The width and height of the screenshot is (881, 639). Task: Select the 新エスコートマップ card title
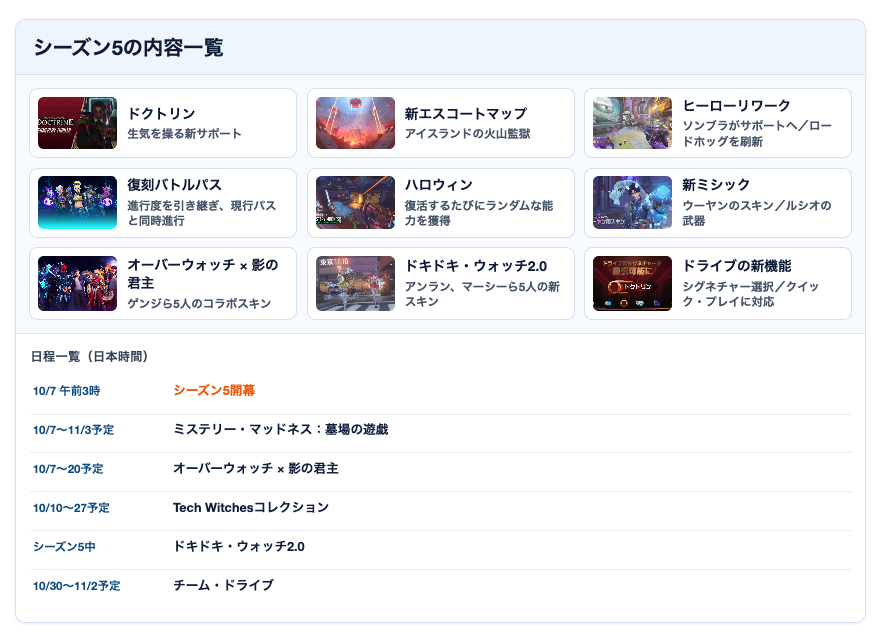click(466, 114)
